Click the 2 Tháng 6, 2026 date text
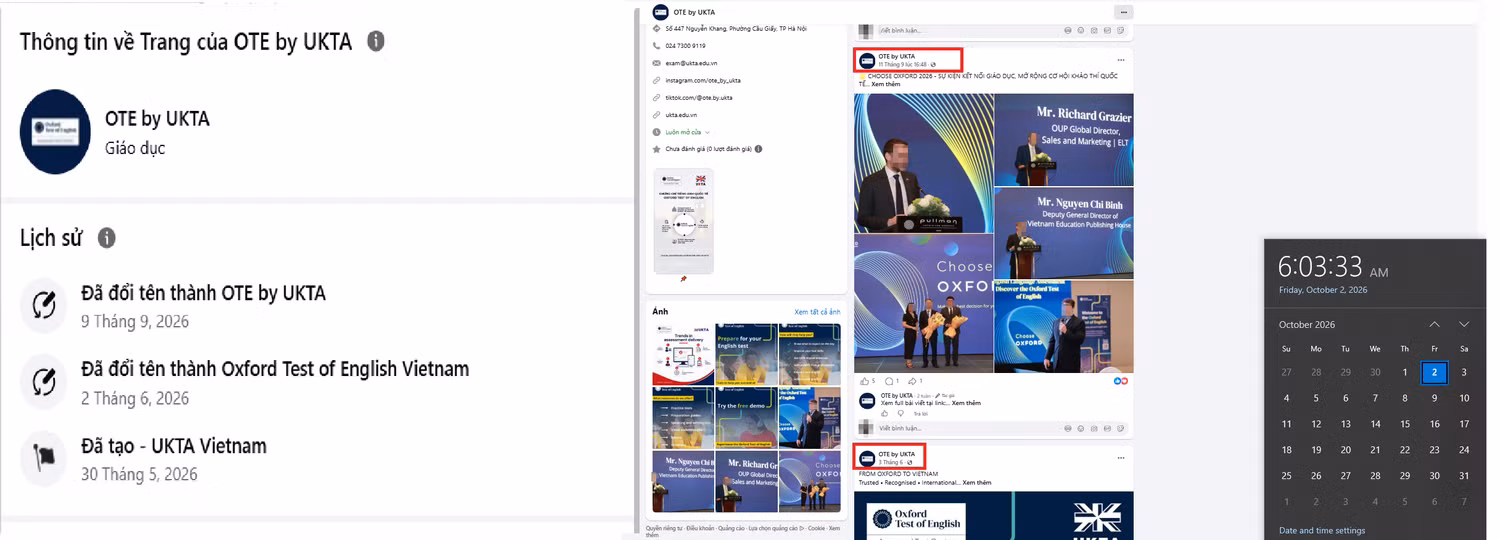 click(x=135, y=398)
